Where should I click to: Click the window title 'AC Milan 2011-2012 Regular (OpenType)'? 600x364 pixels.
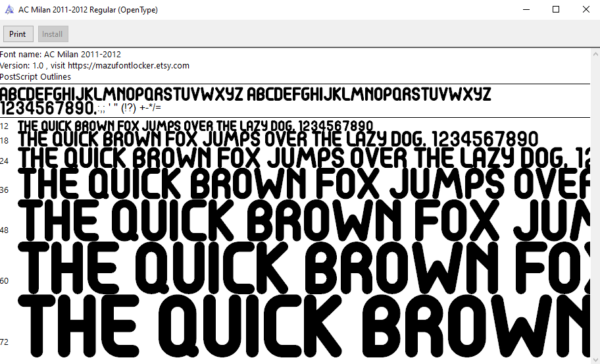pos(88,10)
